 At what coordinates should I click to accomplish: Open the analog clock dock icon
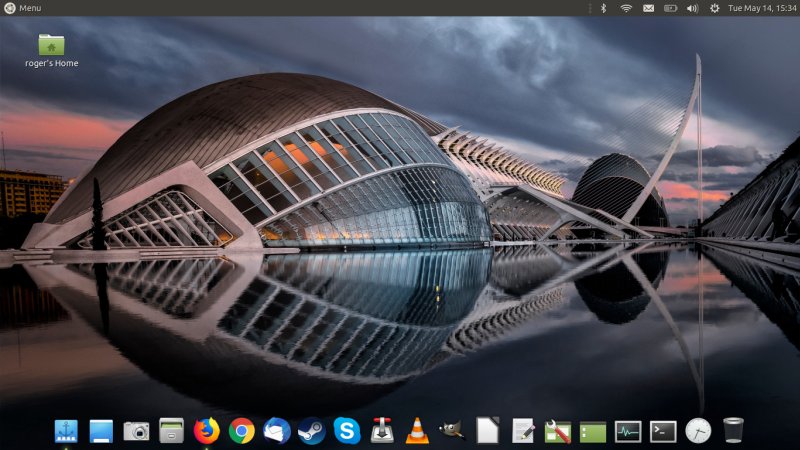698,430
